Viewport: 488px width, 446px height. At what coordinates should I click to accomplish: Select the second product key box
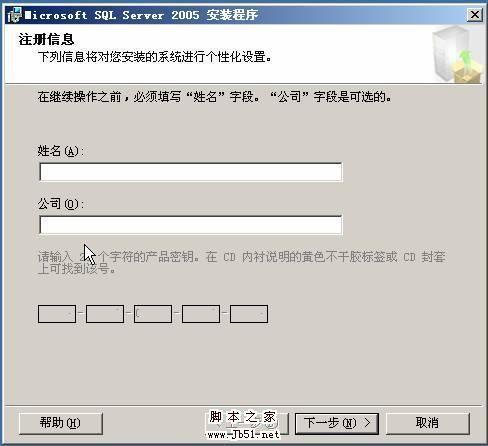coord(105,314)
